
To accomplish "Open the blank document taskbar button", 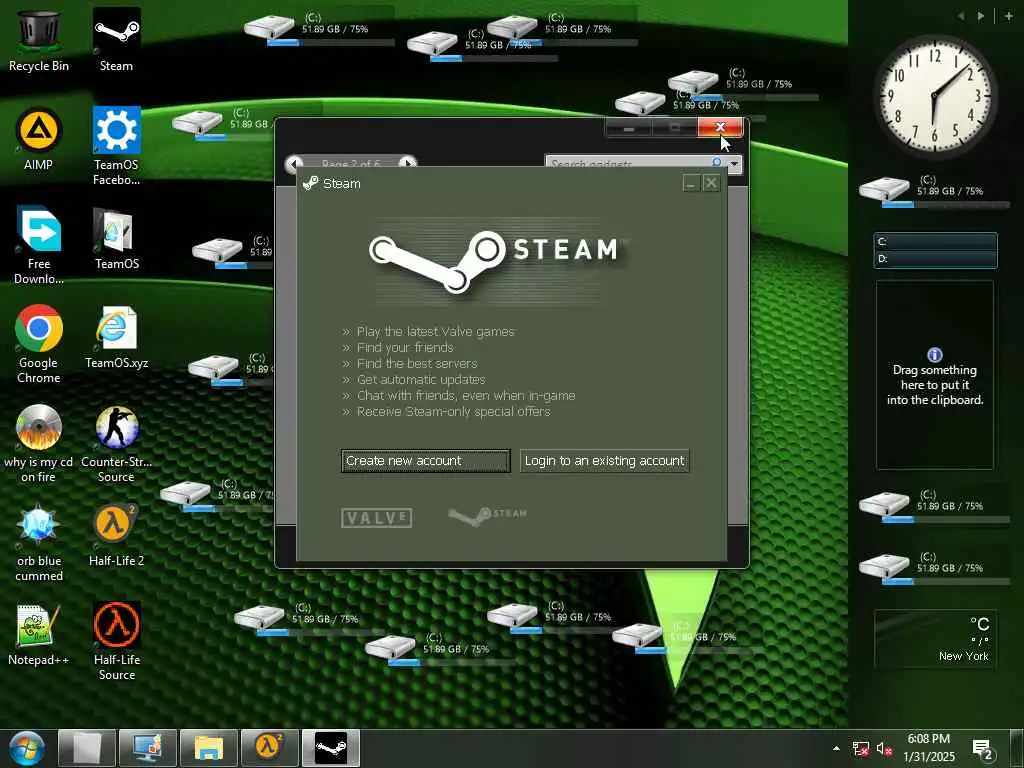I will pos(87,748).
